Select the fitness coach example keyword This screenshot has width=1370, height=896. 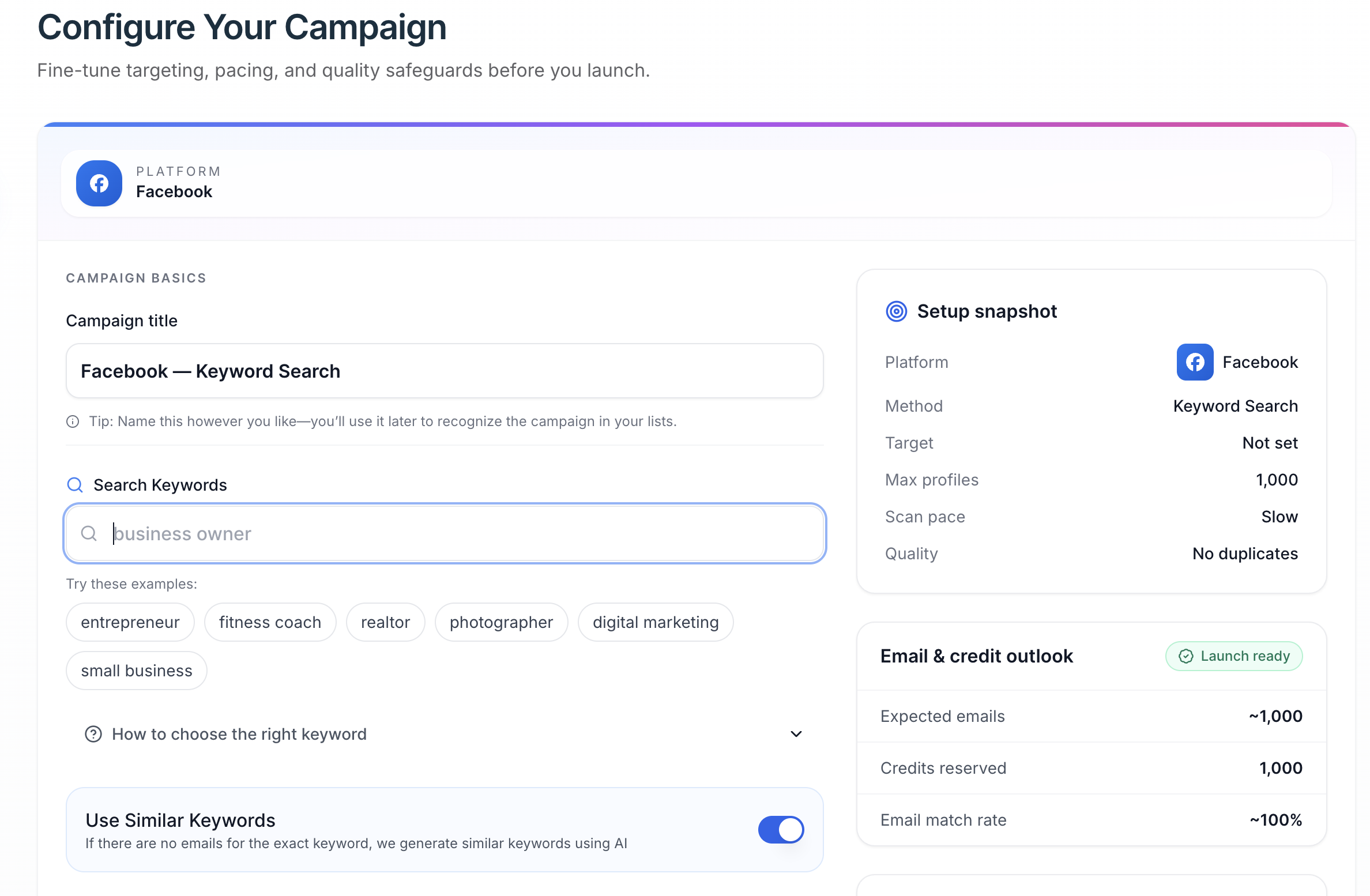point(270,622)
